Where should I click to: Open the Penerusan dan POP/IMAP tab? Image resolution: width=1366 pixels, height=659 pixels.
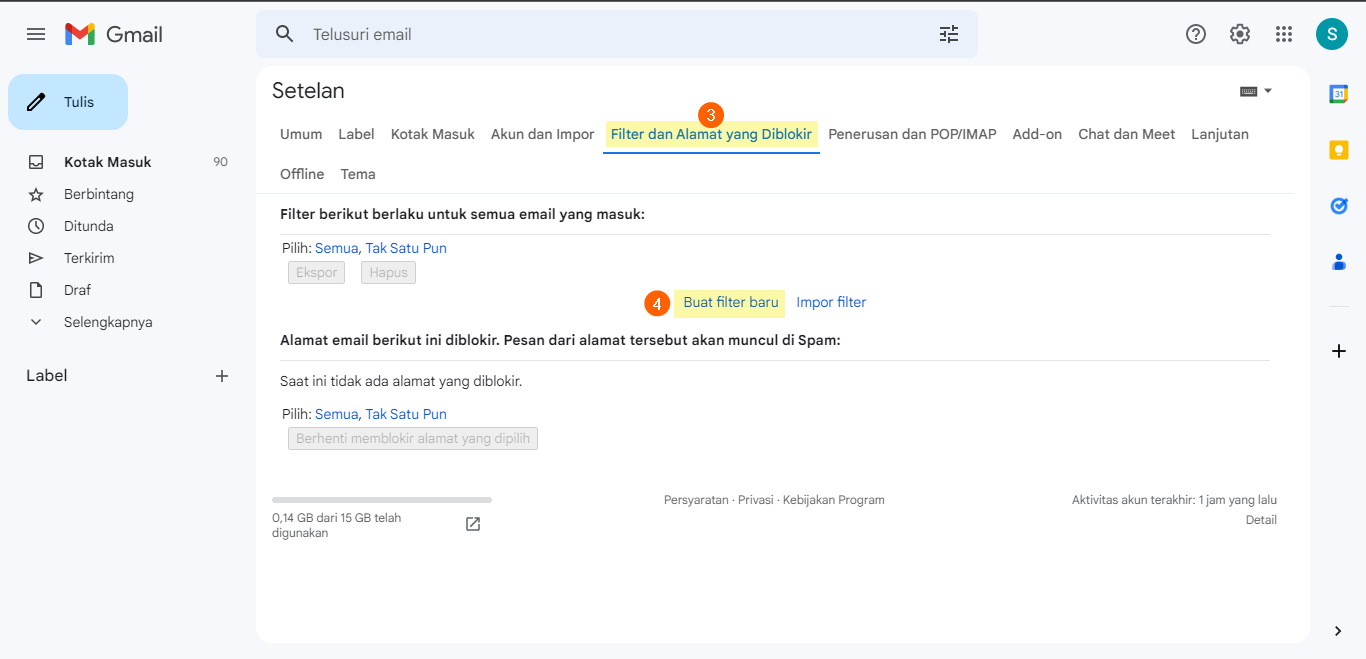tap(912, 134)
